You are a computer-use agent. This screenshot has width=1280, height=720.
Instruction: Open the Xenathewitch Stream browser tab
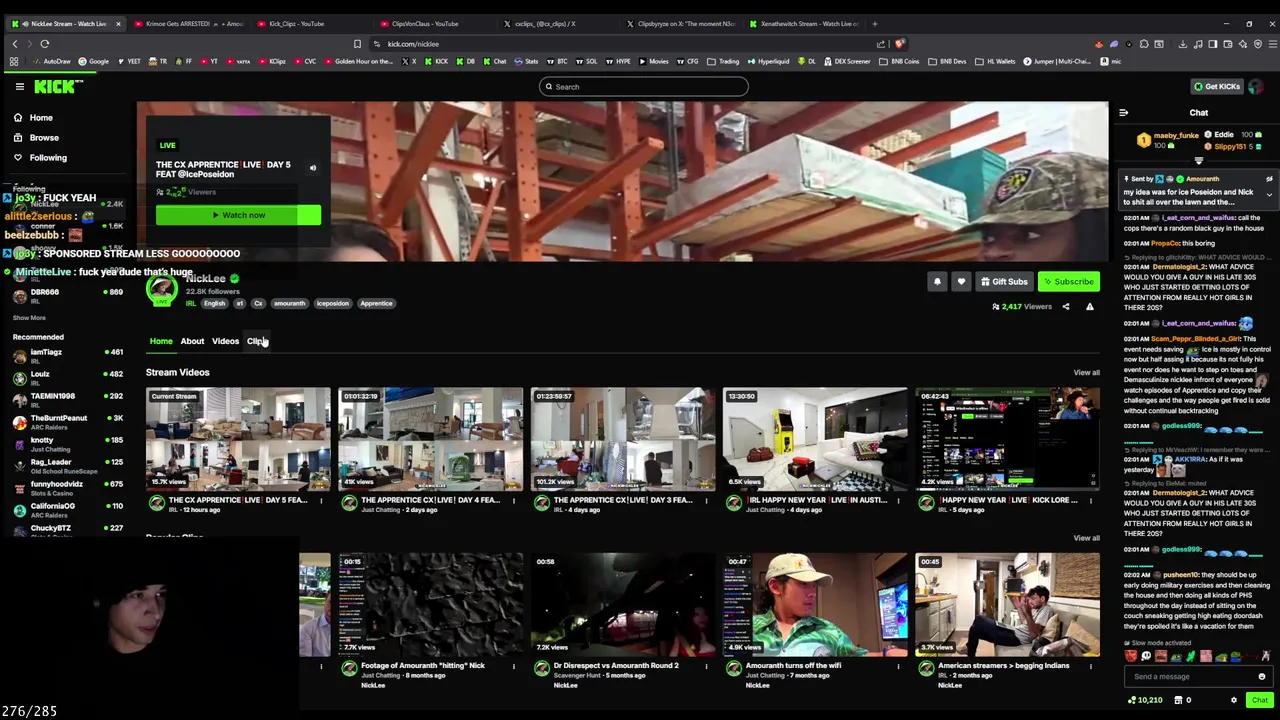point(805,24)
